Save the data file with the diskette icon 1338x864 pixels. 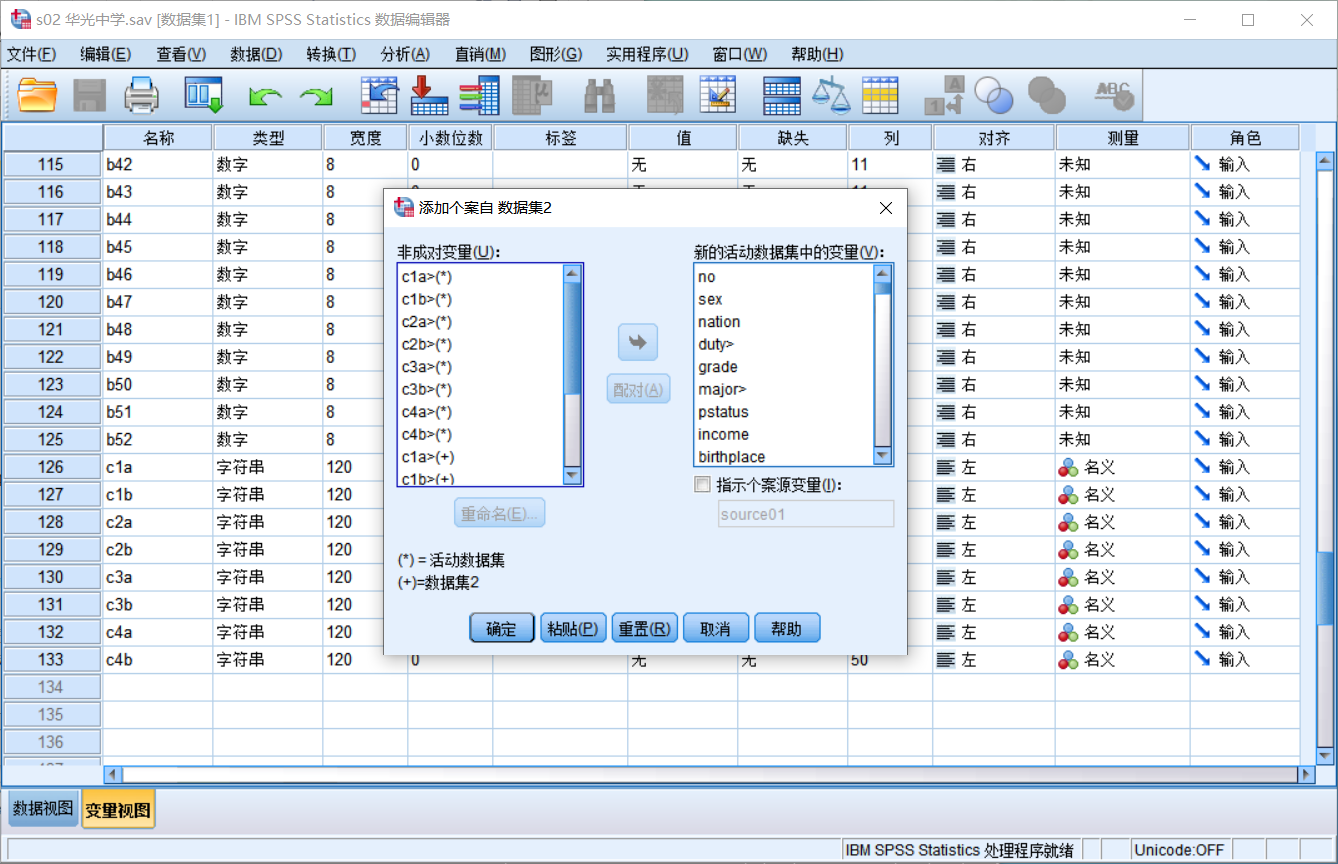[90, 95]
